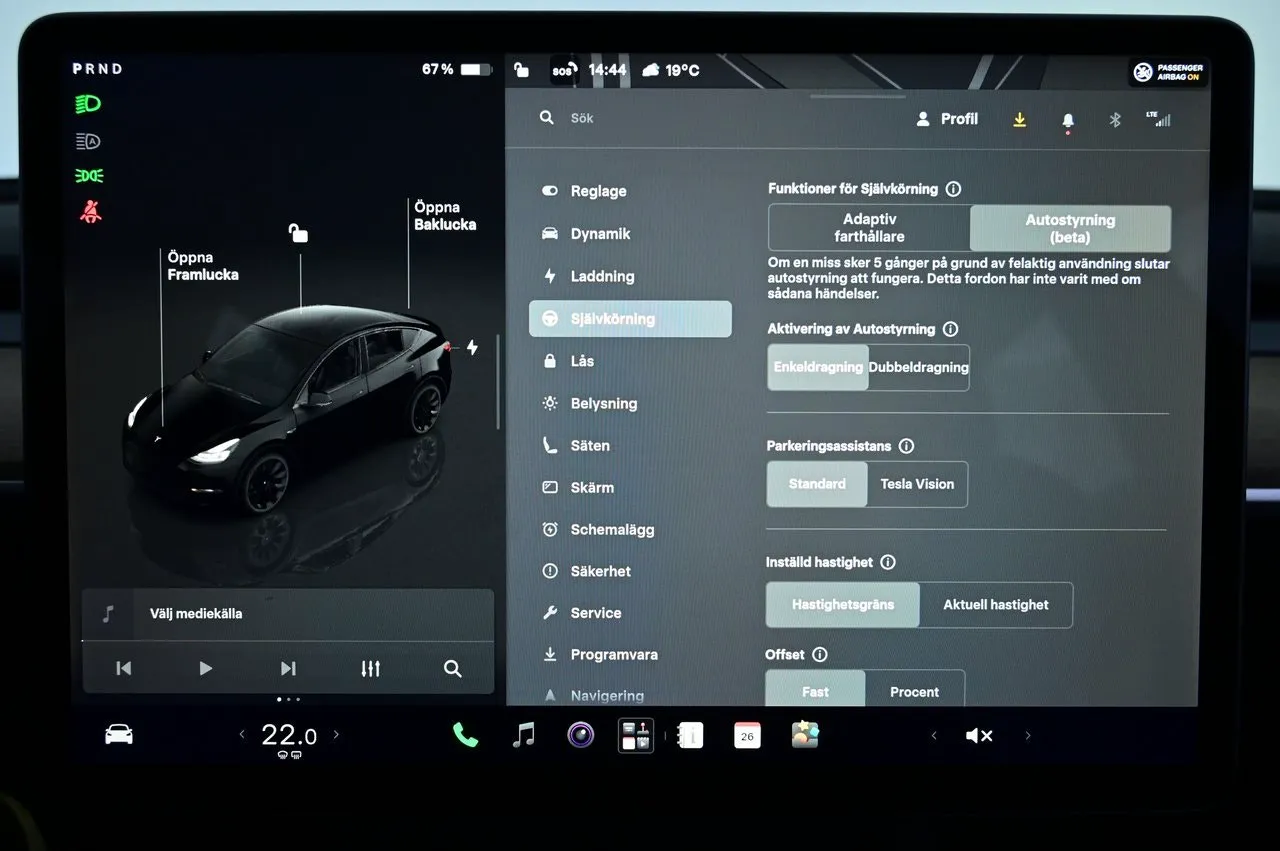Tap Öppna Baklucka
The image size is (1280, 851).
[445, 216]
